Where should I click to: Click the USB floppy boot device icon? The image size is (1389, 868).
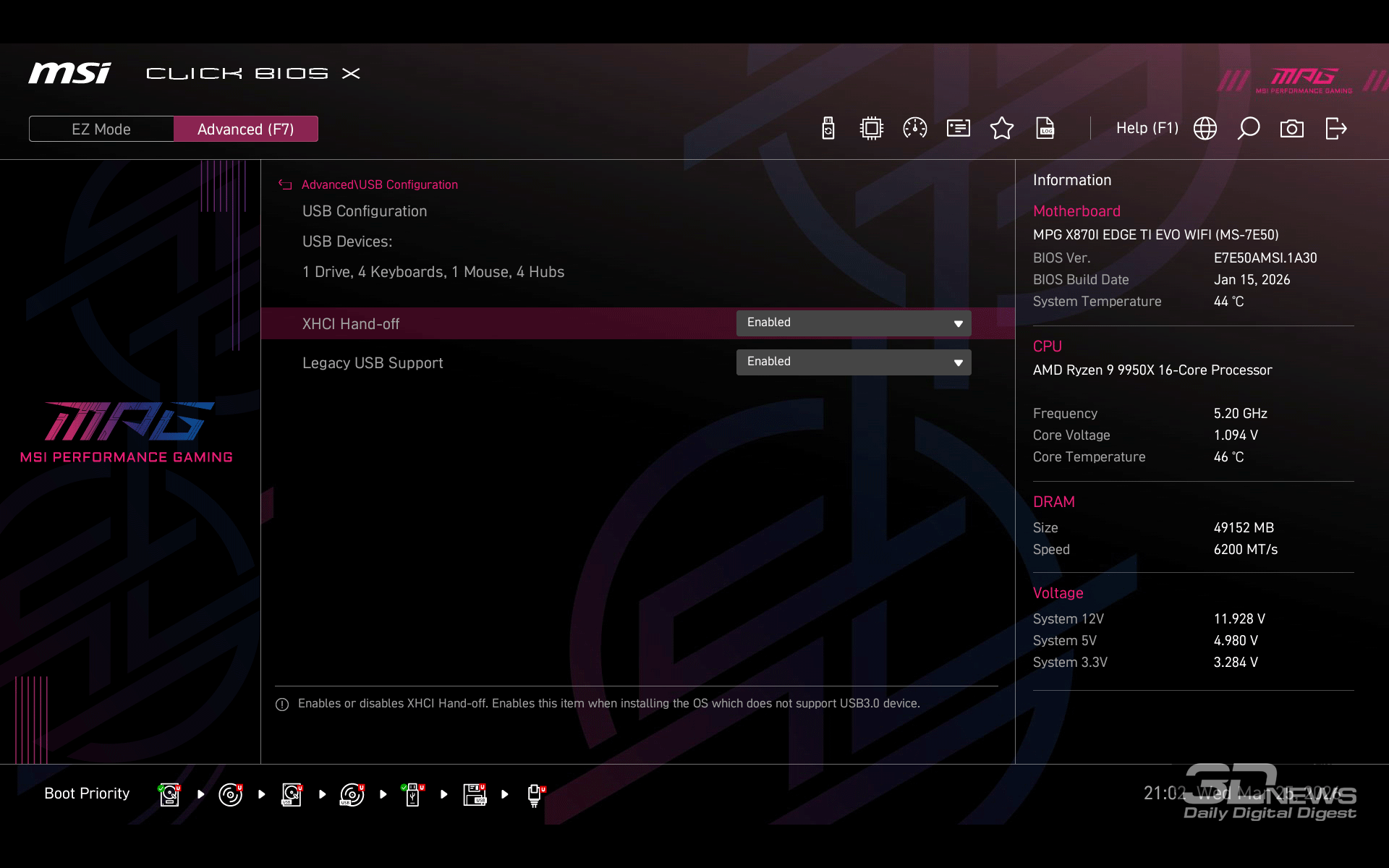[x=475, y=794]
